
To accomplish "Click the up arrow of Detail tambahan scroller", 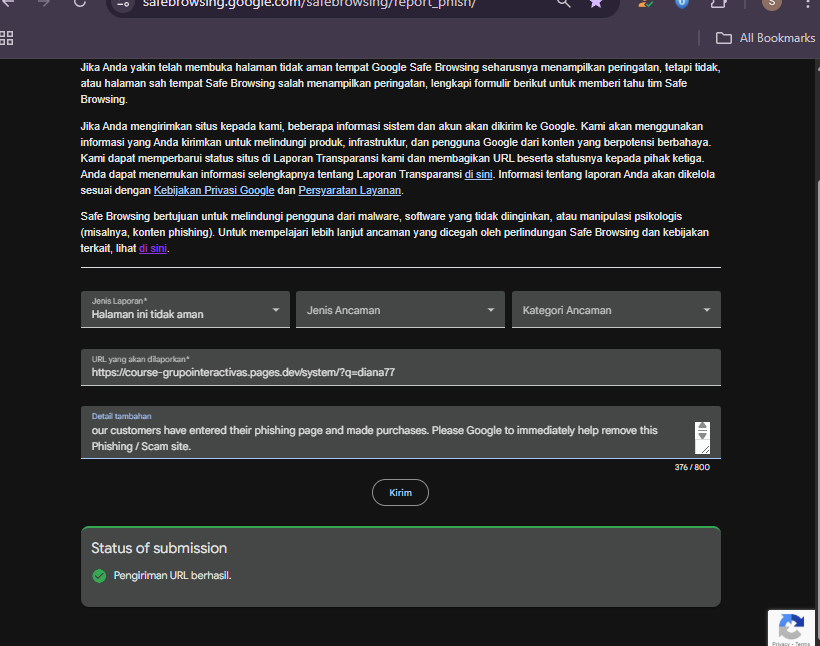I will [x=702, y=426].
